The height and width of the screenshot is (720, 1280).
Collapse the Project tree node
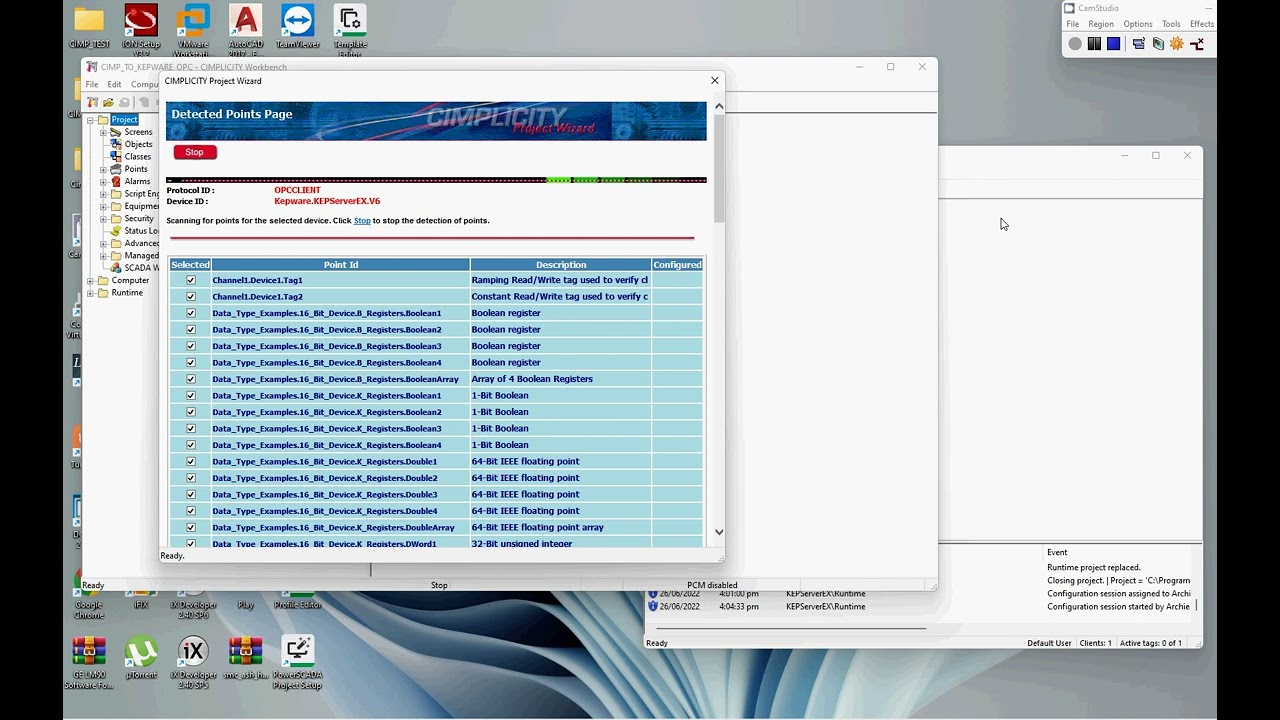click(x=90, y=120)
